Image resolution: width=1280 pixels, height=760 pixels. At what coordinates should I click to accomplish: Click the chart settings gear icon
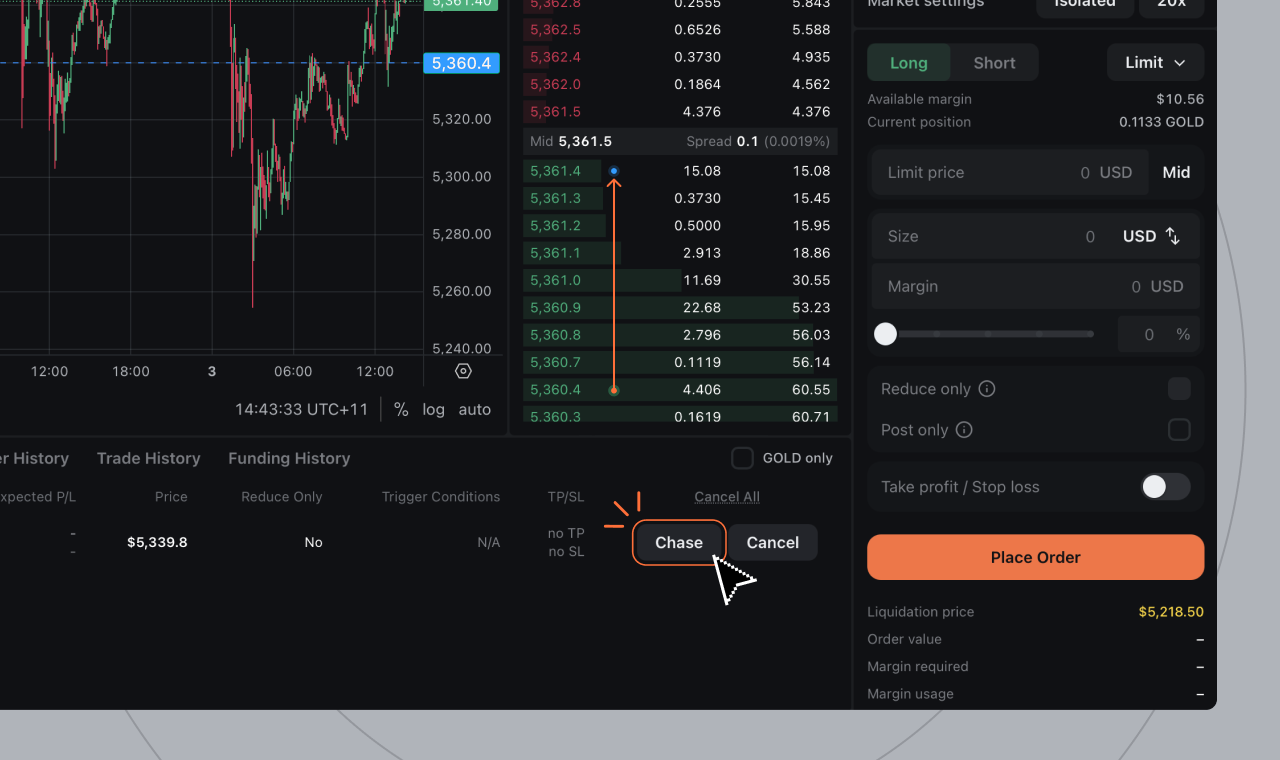(463, 371)
